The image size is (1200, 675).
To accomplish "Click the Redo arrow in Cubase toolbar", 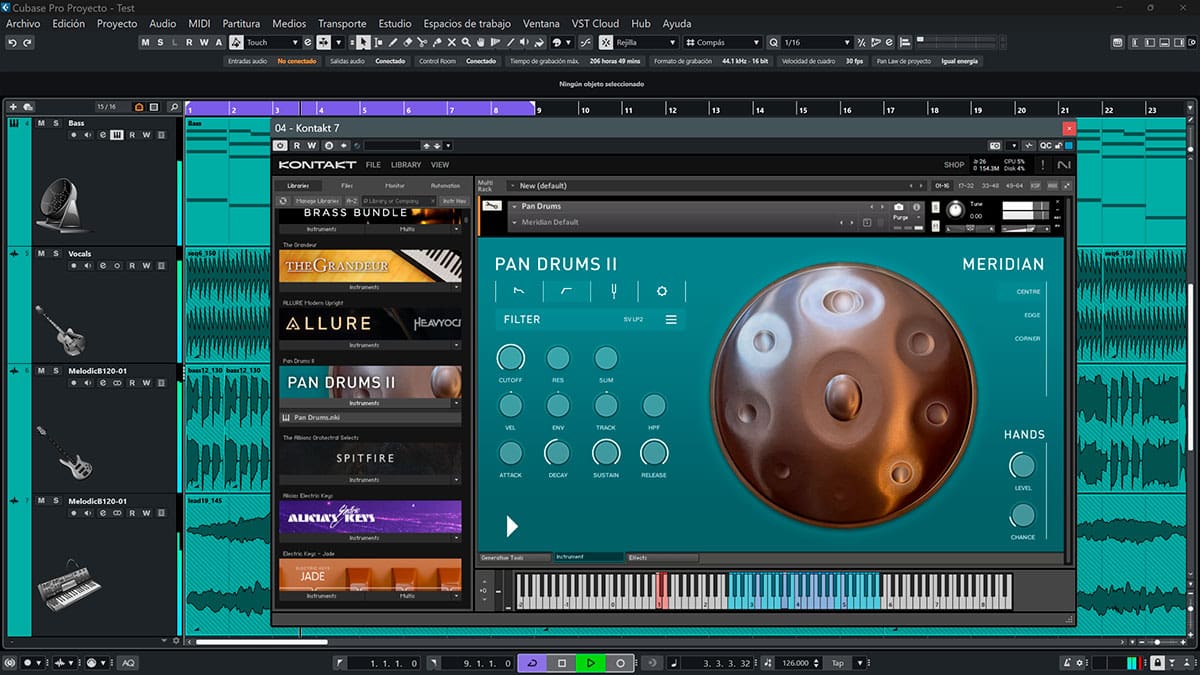I will point(27,43).
